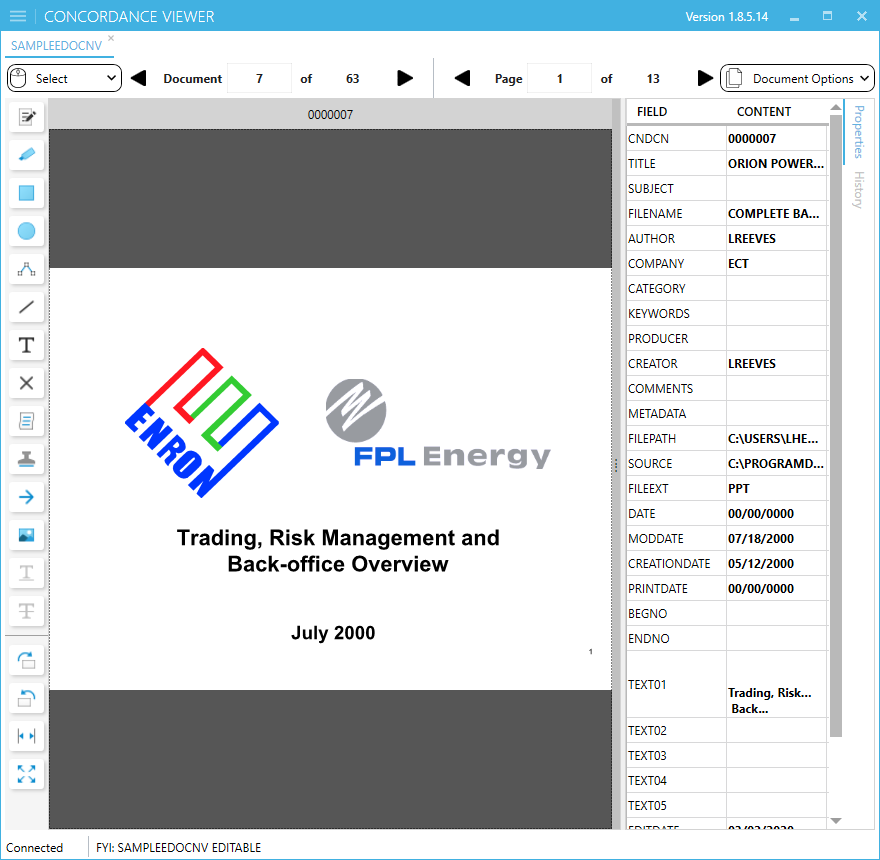Advance to the next page
This screenshot has width=880, height=860.
tap(705, 78)
